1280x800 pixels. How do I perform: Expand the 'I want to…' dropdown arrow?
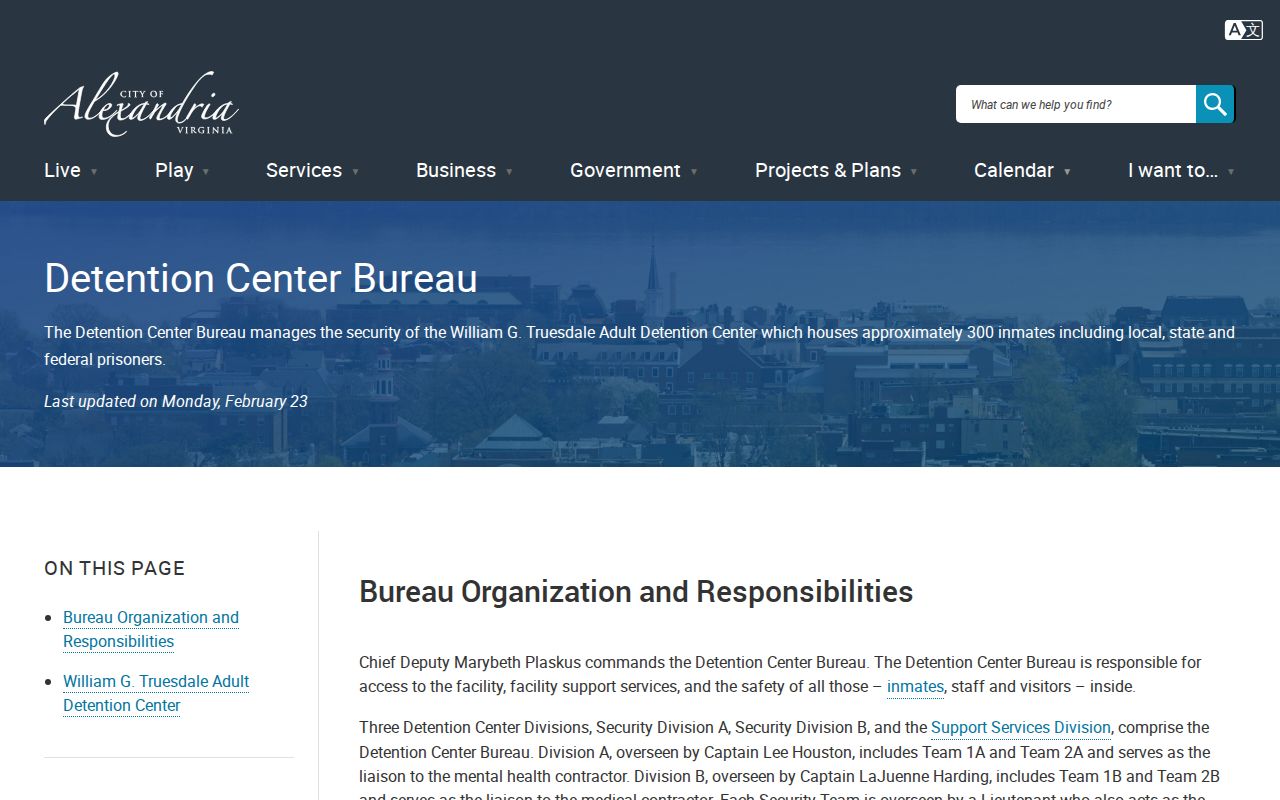(1231, 172)
